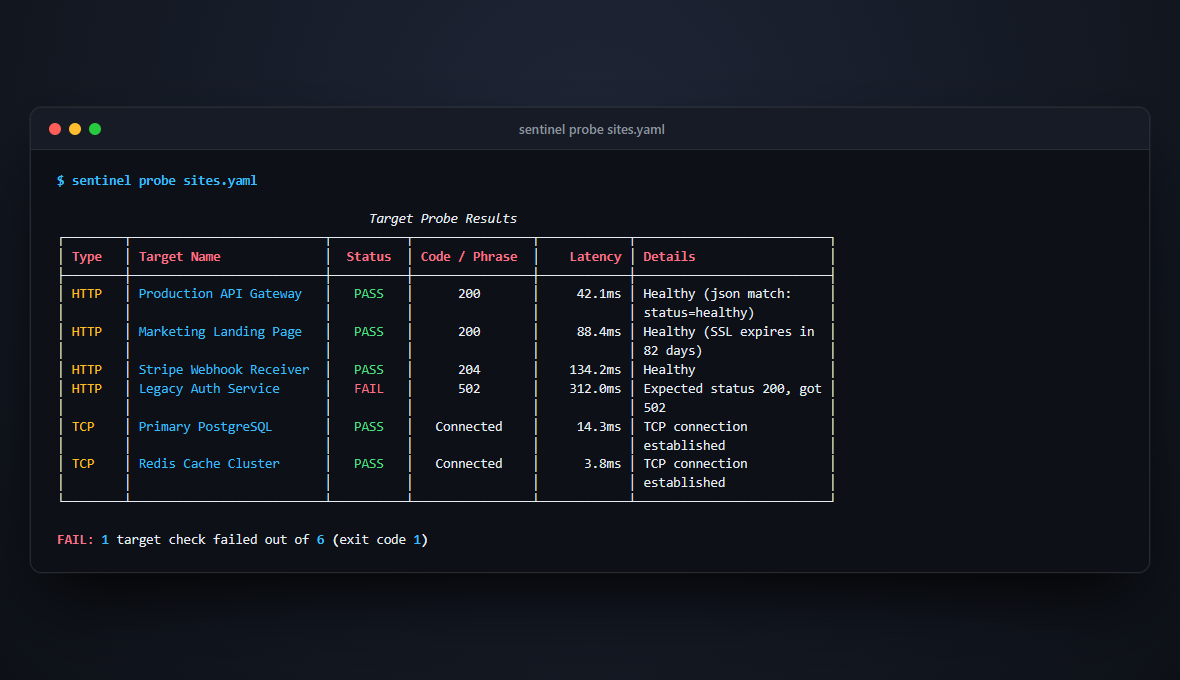Click the 'Target Probe Results' table title
1180x680 pixels.
point(442,219)
